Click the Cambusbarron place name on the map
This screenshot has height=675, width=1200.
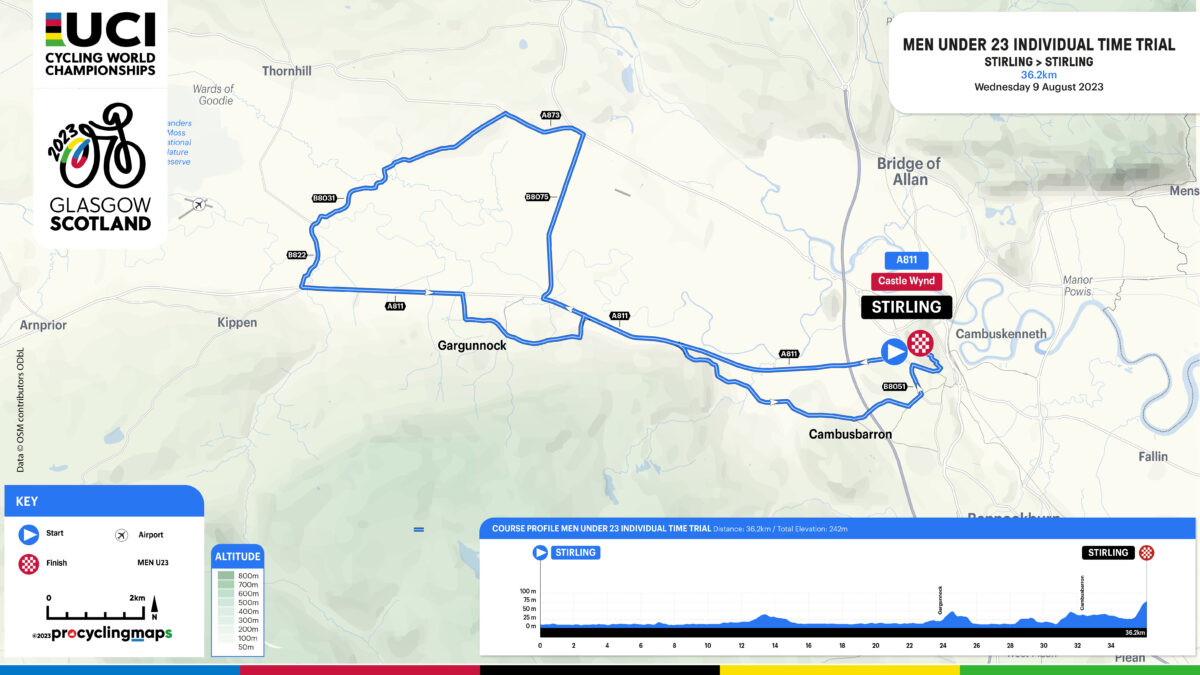[x=850, y=434]
